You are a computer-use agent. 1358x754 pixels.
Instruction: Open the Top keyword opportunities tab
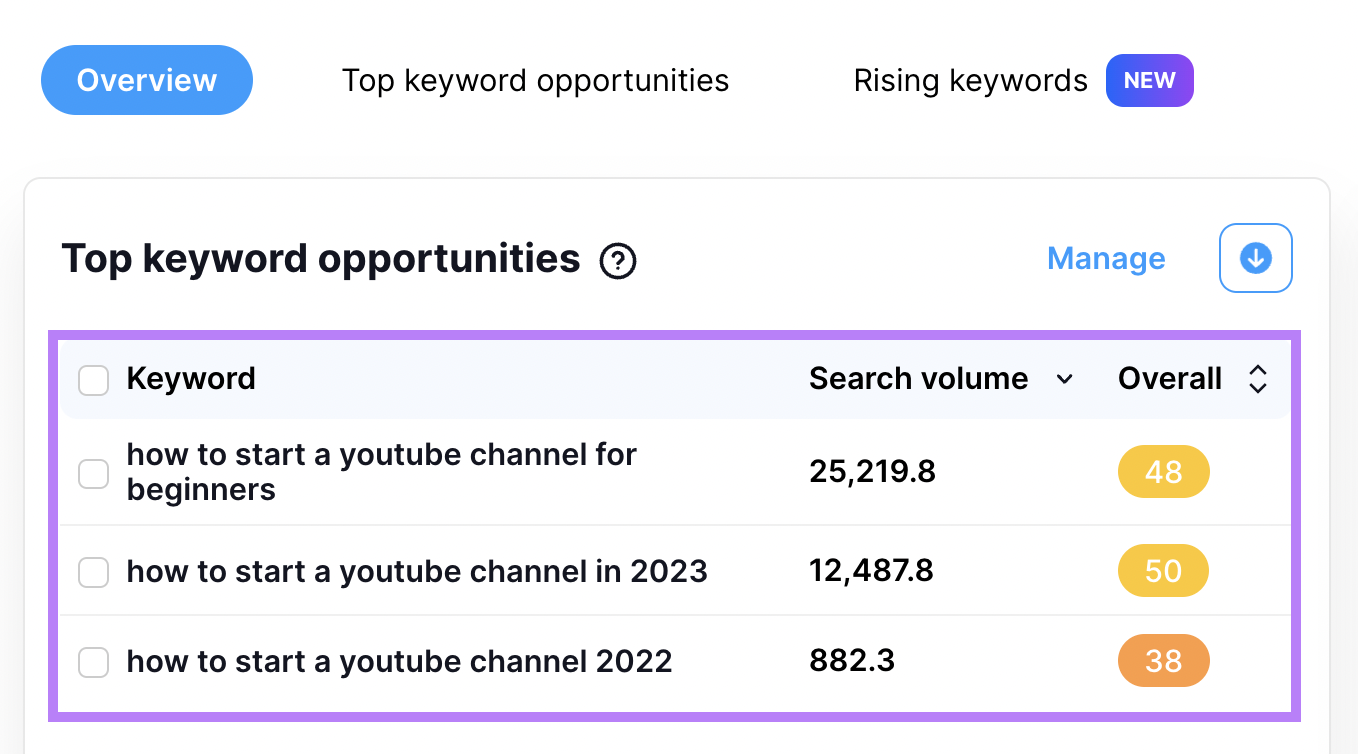click(535, 80)
